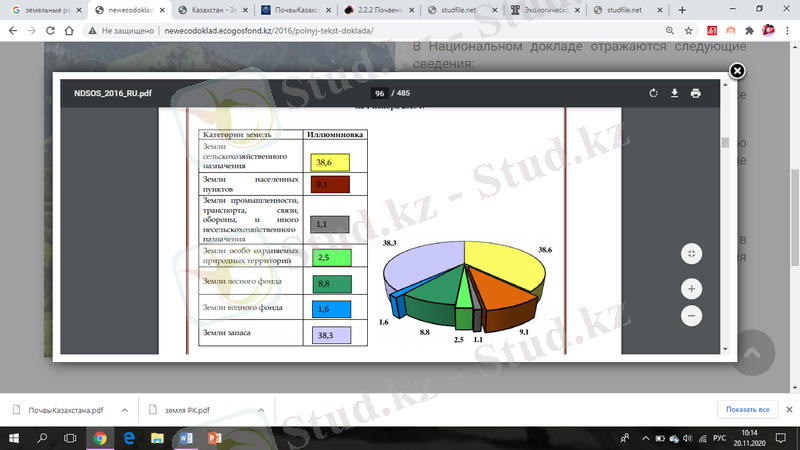
Task: Expand options for ПочвыКазахстана.pdf download
Action: tap(124, 410)
